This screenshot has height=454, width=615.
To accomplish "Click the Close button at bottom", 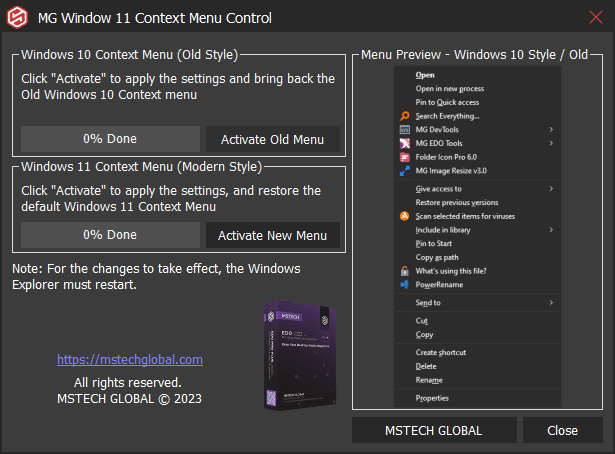I will tap(562, 430).
